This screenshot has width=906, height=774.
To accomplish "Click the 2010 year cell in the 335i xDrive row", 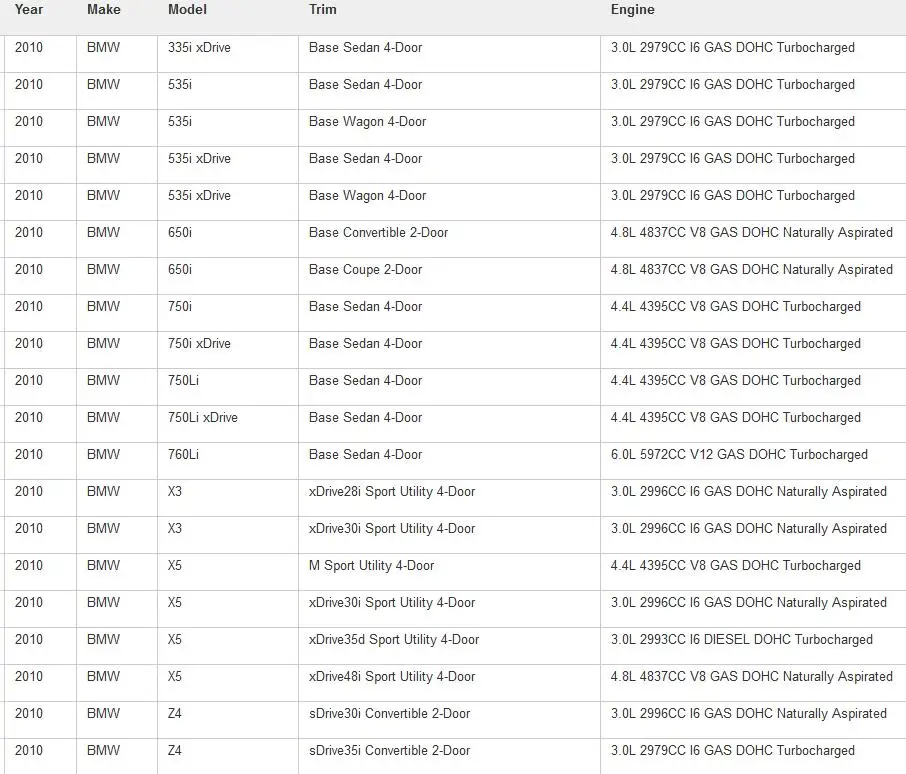I will click(29, 47).
